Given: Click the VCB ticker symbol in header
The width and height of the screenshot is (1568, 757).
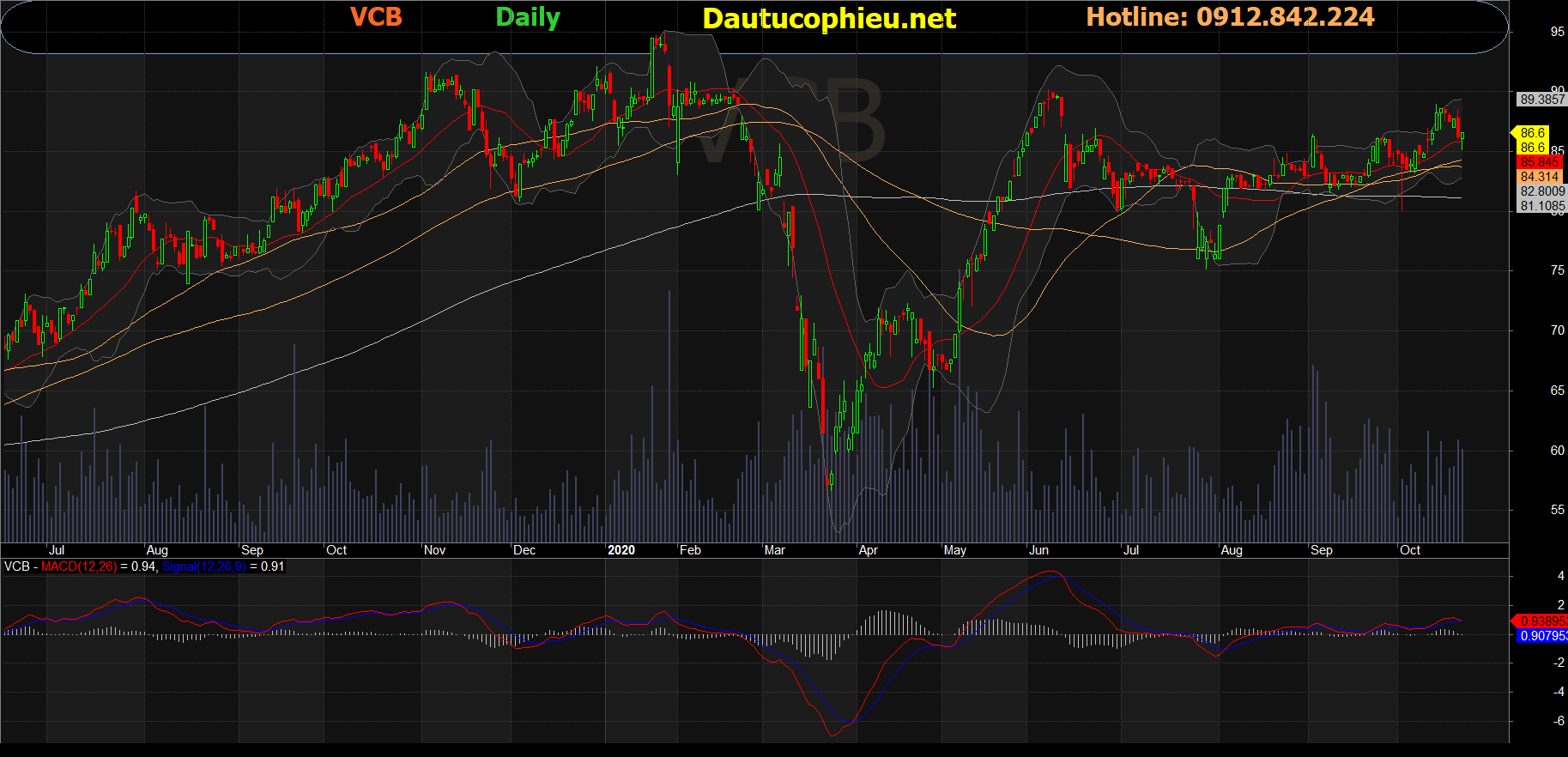Looking at the screenshot, I should pyautogui.click(x=376, y=17).
